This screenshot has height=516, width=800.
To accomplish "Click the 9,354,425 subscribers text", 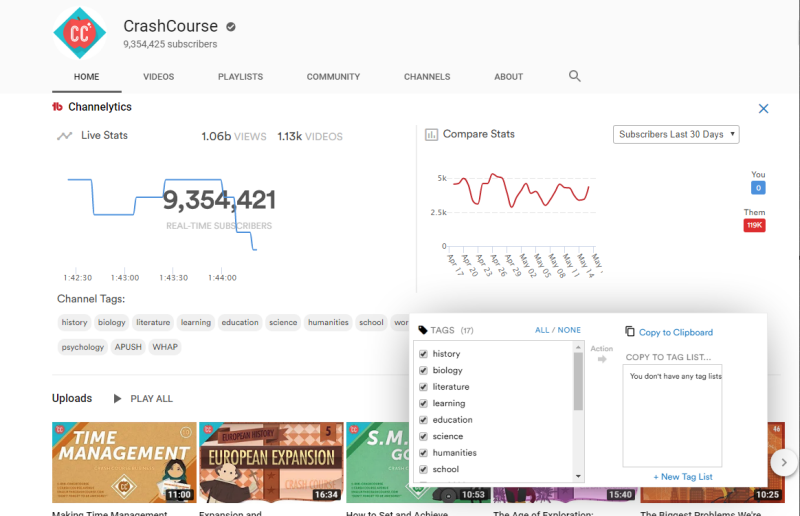I will [x=170, y=44].
